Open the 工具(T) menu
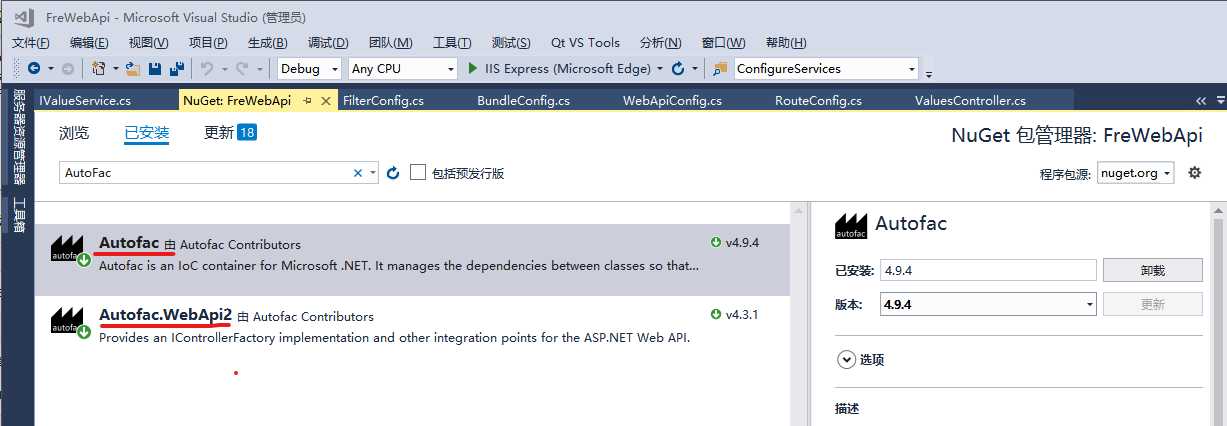1227x426 pixels. (452, 42)
